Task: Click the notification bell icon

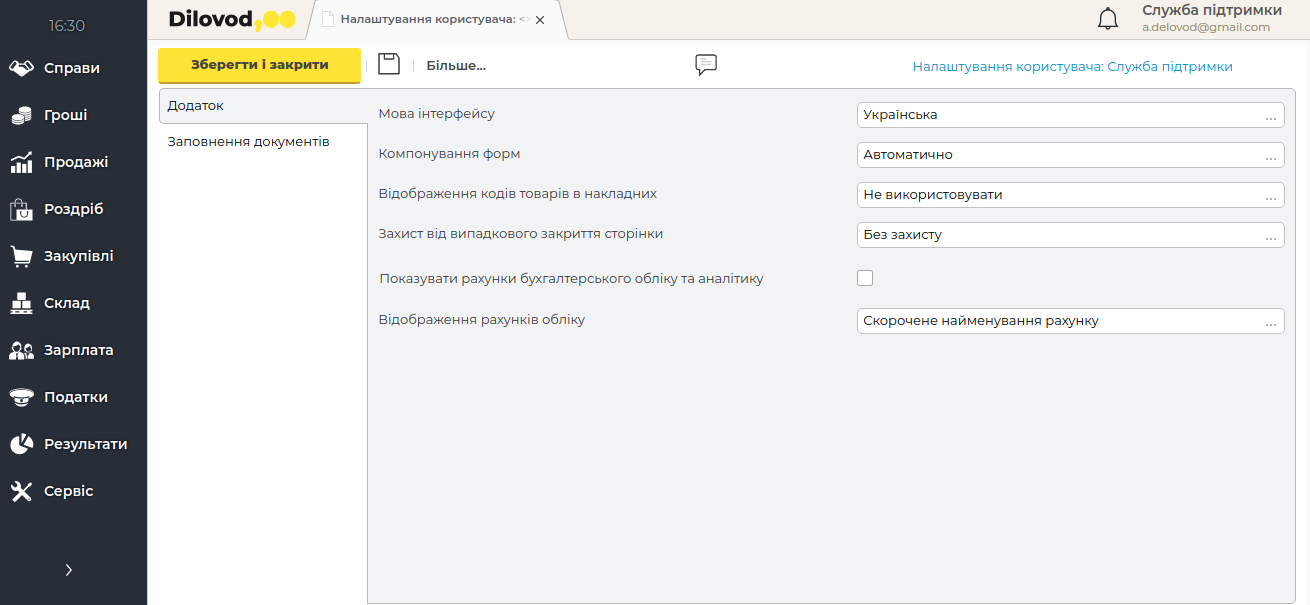Action: 1108,19
